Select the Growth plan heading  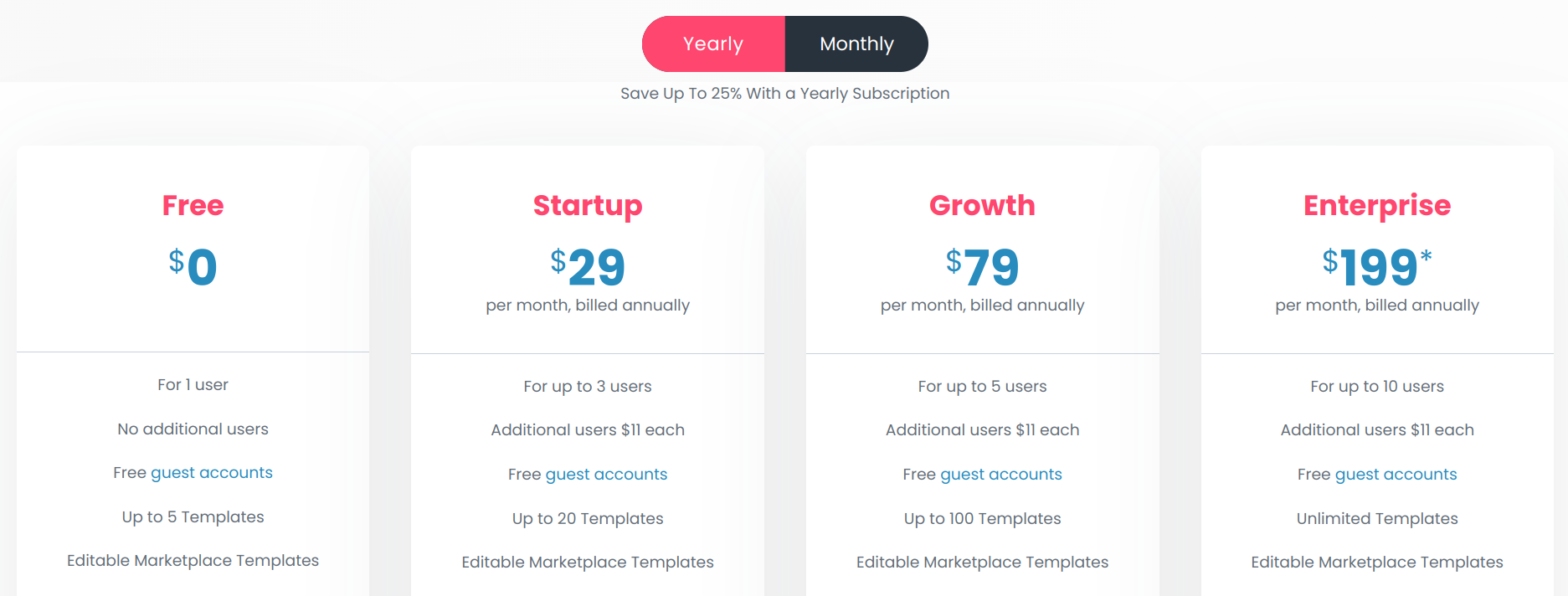pyautogui.click(x=982, y=205)
